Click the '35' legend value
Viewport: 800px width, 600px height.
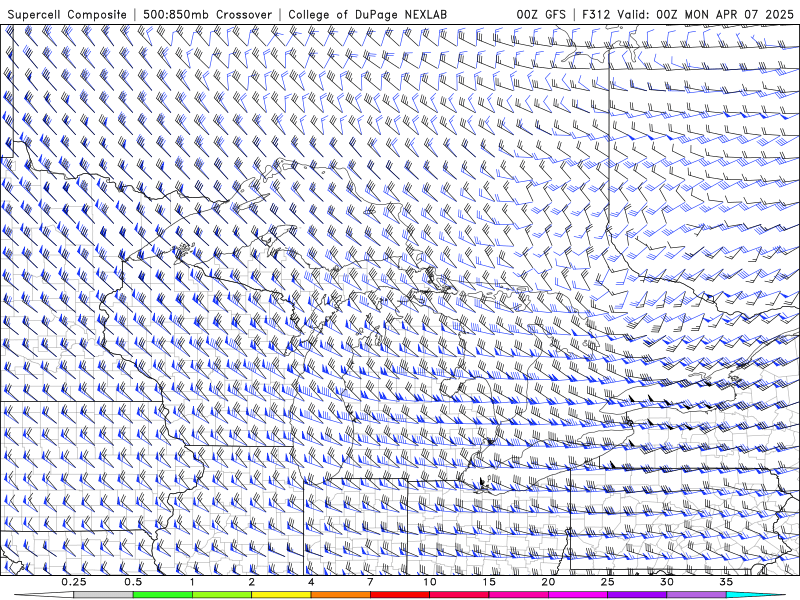point(727,582)
